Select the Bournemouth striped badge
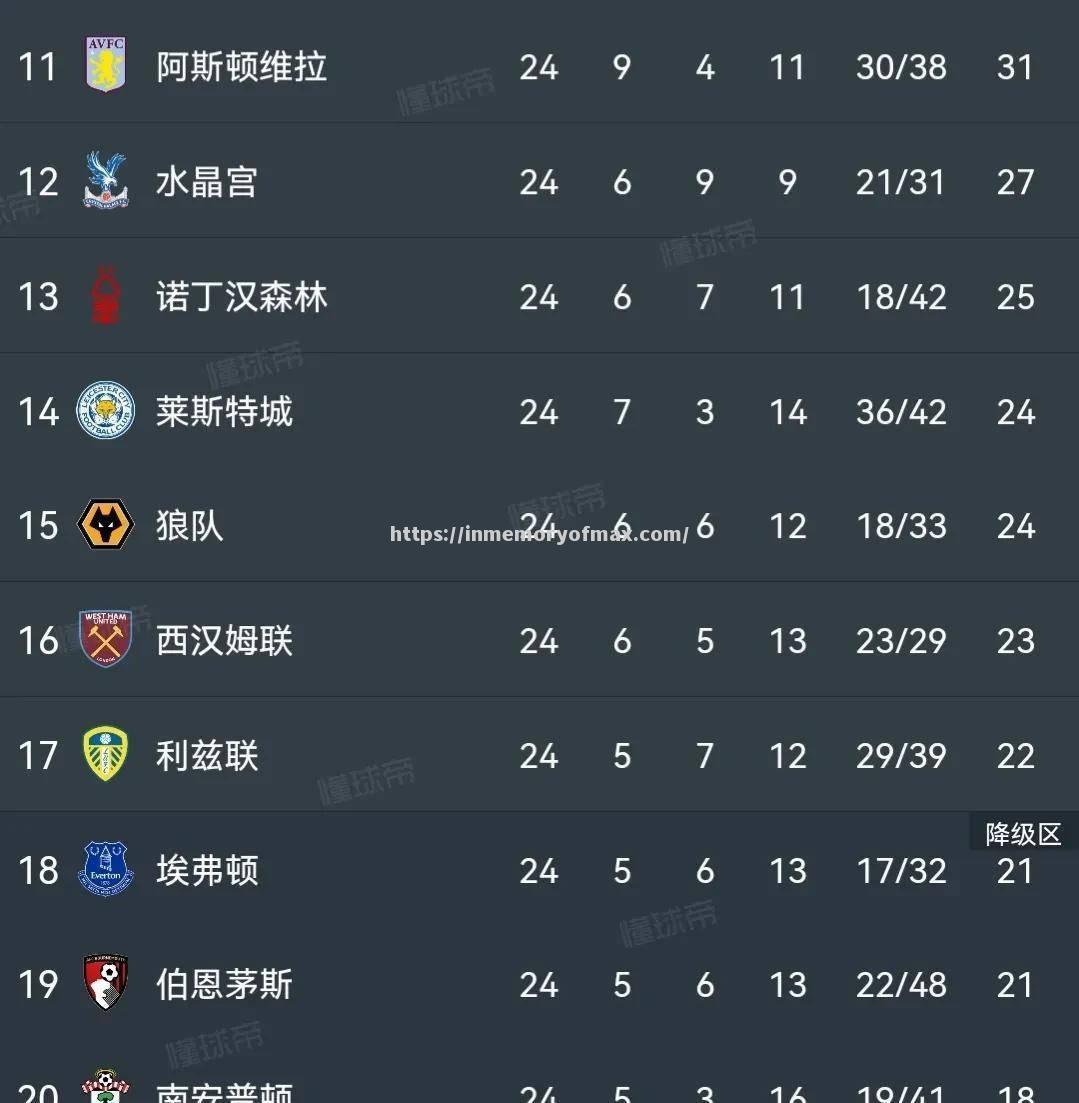This screenshot has height=1103, width=1079. tap(105, 985)
